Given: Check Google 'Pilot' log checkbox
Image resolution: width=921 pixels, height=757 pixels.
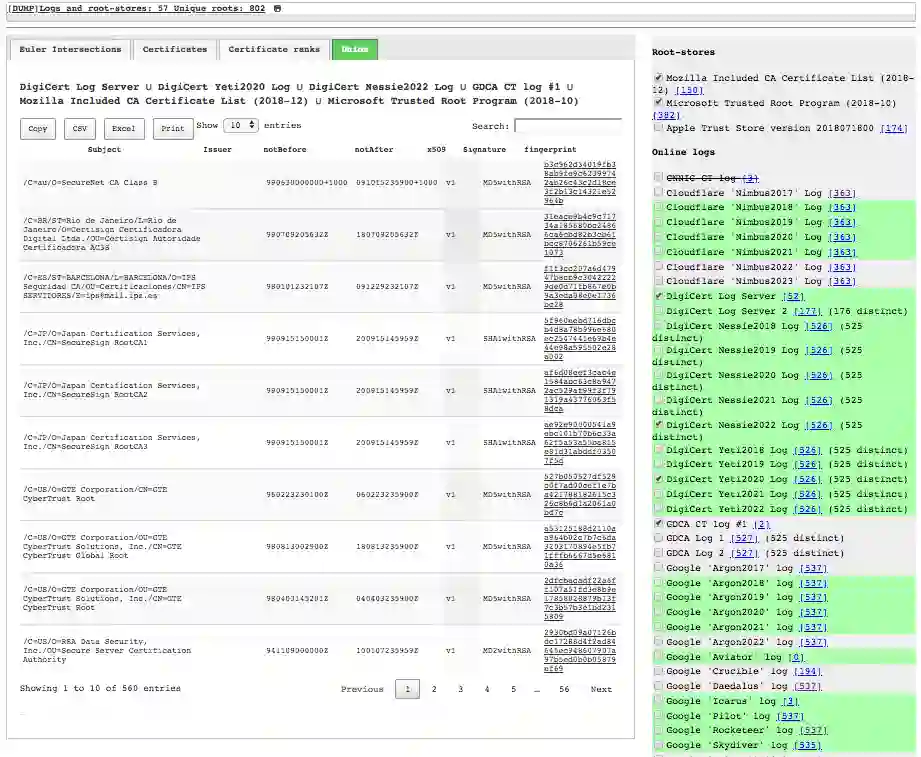Looking at the screenshot, I should (658, 715).
